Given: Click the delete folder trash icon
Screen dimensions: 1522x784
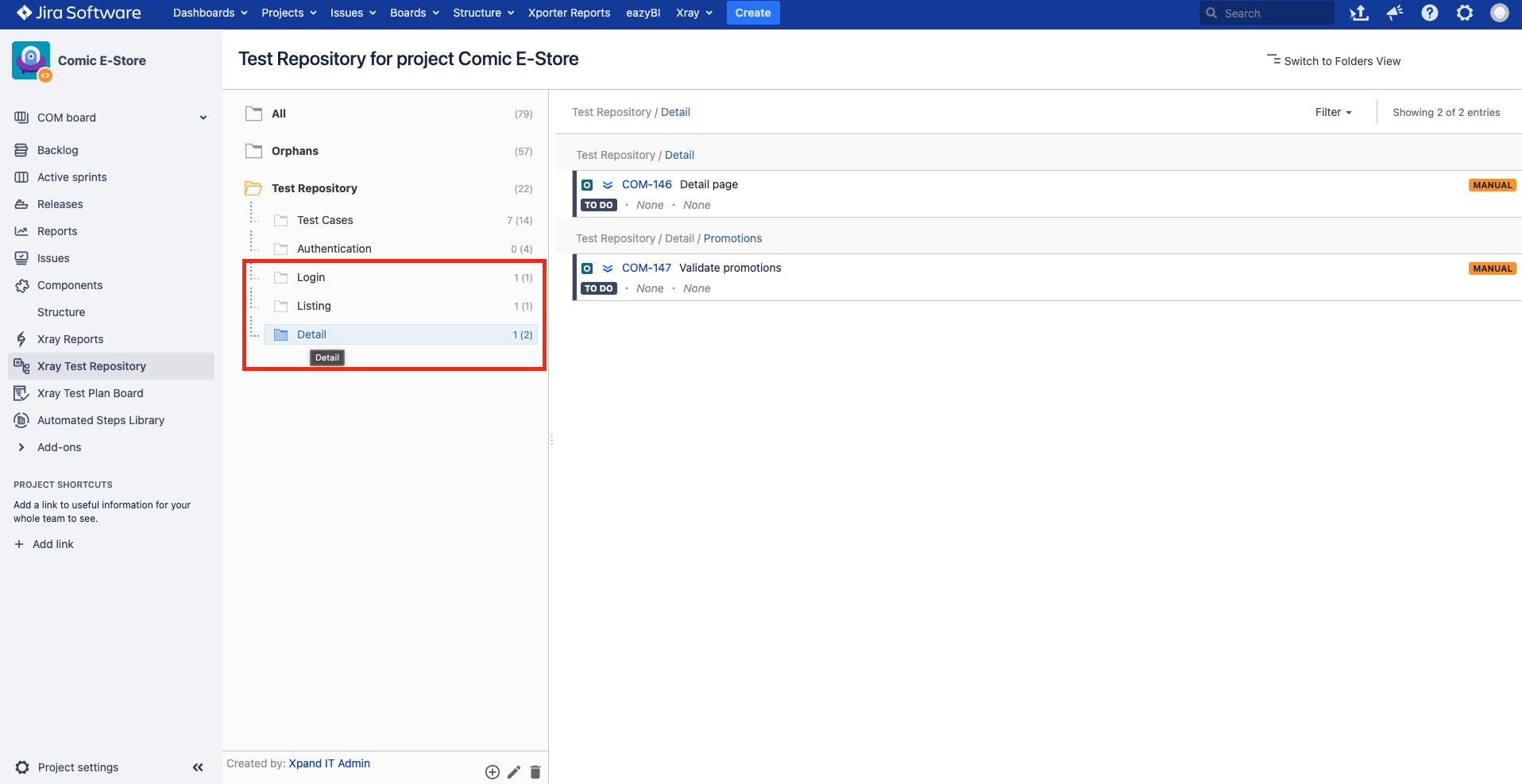Looking at the screenshot, I should coord(535,772).
